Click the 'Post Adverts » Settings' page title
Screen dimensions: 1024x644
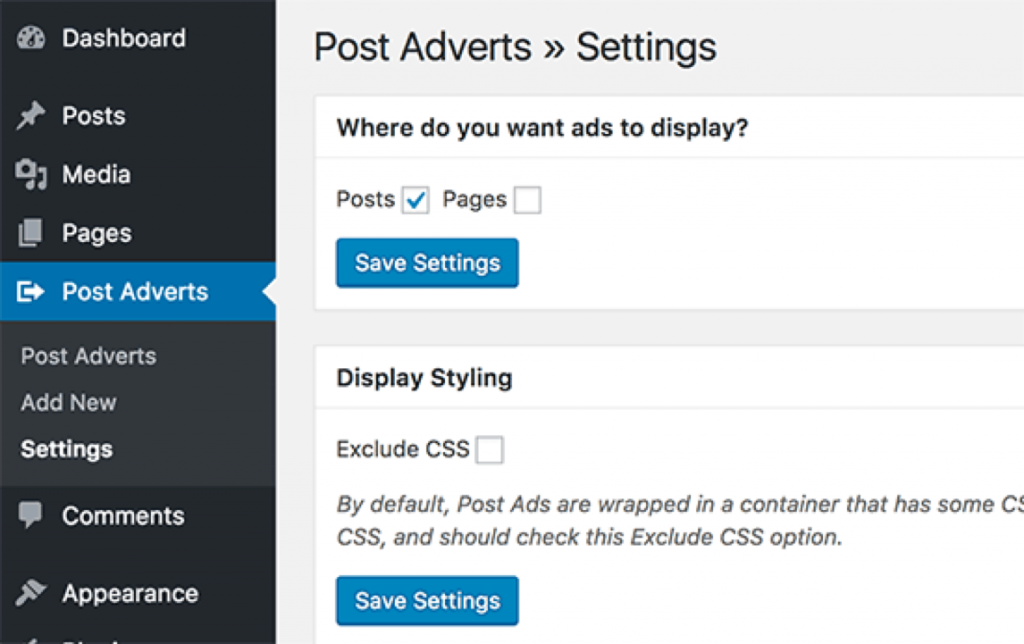pos(515,47)
